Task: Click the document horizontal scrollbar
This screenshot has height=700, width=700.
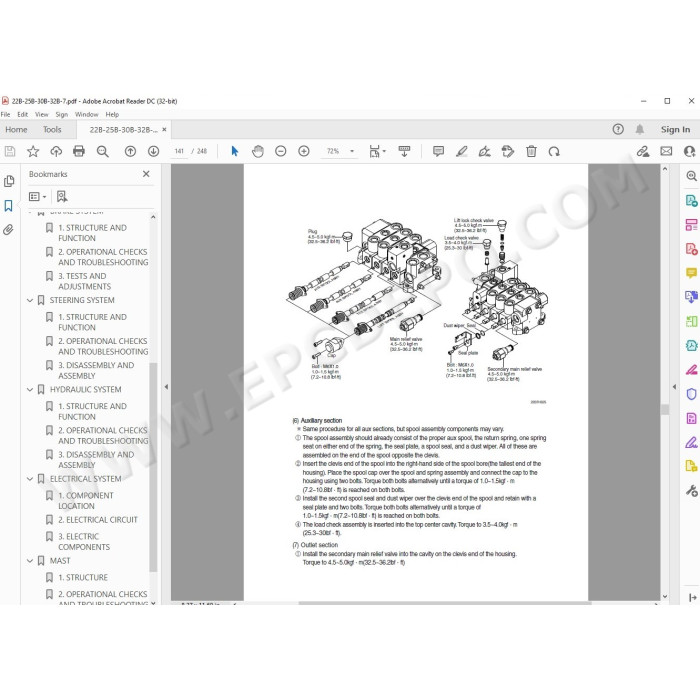Action: click(x=445, y=603)
